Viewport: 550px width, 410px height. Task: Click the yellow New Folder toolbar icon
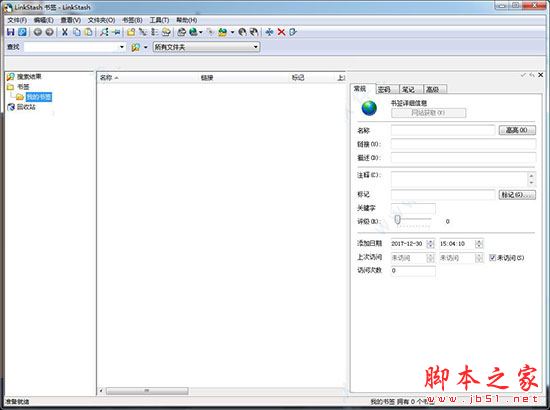[131, 32]
